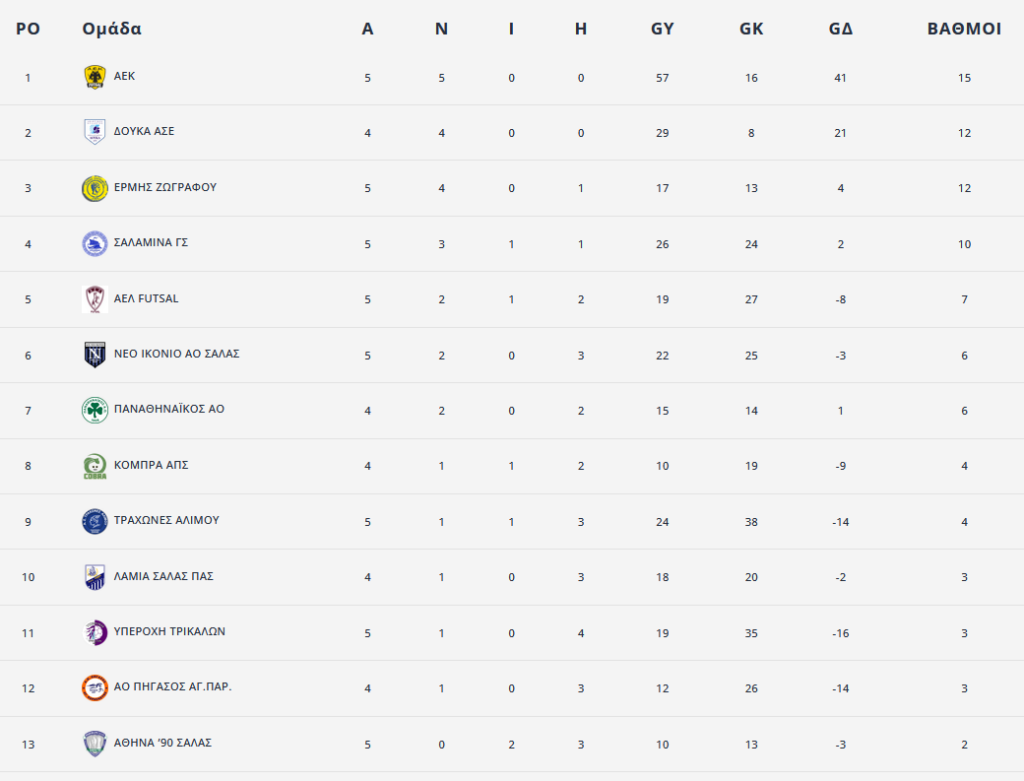Select the GΔ column header
The image size is (1024, 781).
(840, 29)
